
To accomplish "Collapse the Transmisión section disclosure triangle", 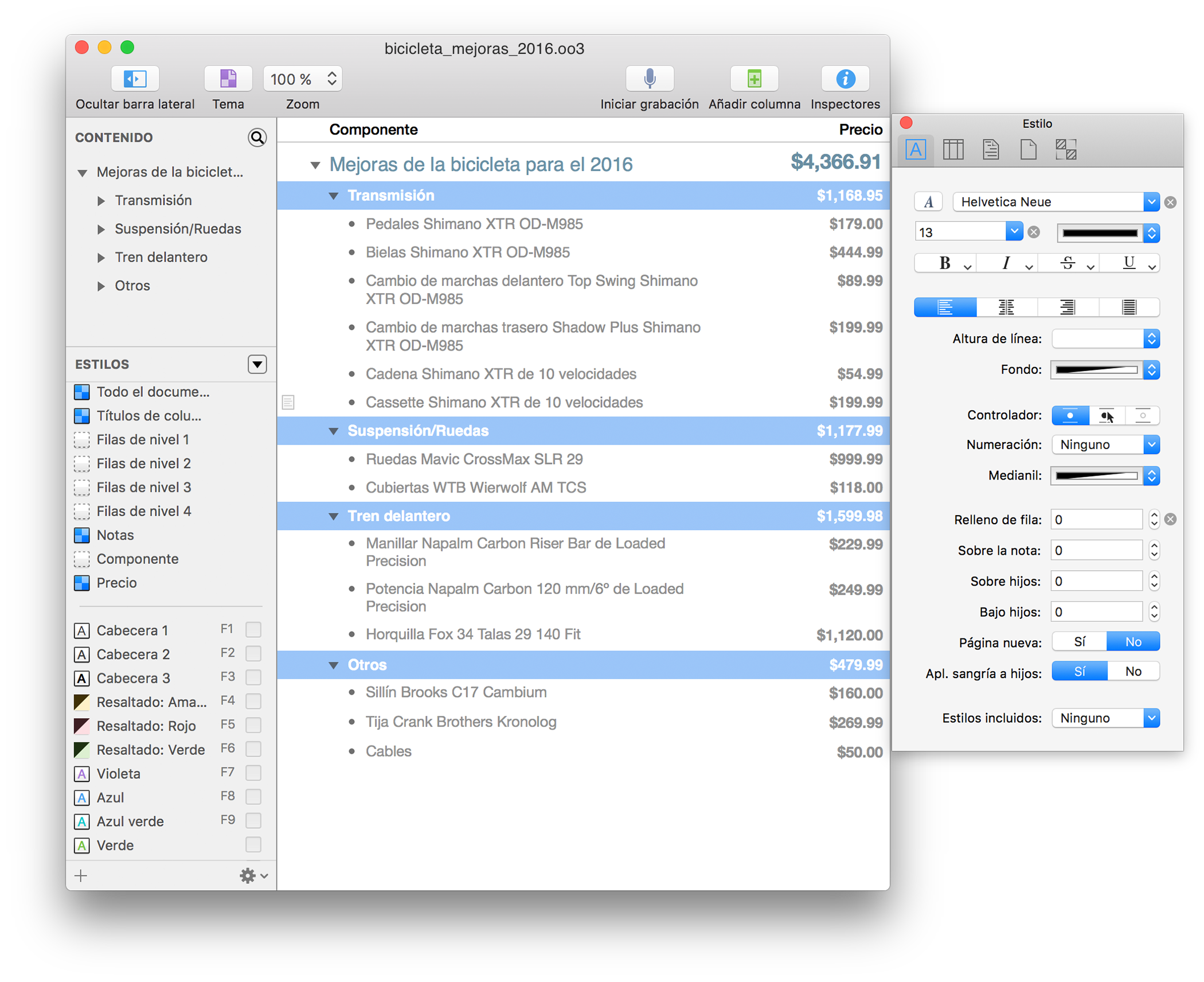I will point(334,195).
